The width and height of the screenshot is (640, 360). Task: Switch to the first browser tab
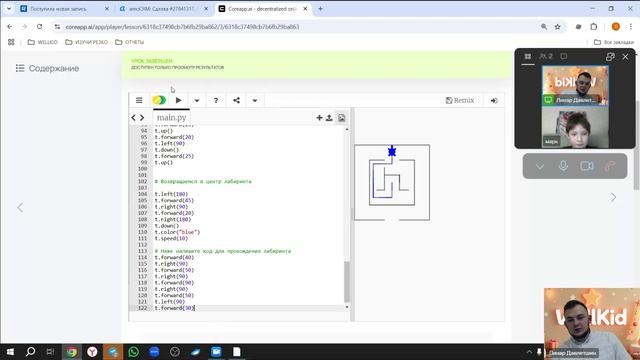65,9
